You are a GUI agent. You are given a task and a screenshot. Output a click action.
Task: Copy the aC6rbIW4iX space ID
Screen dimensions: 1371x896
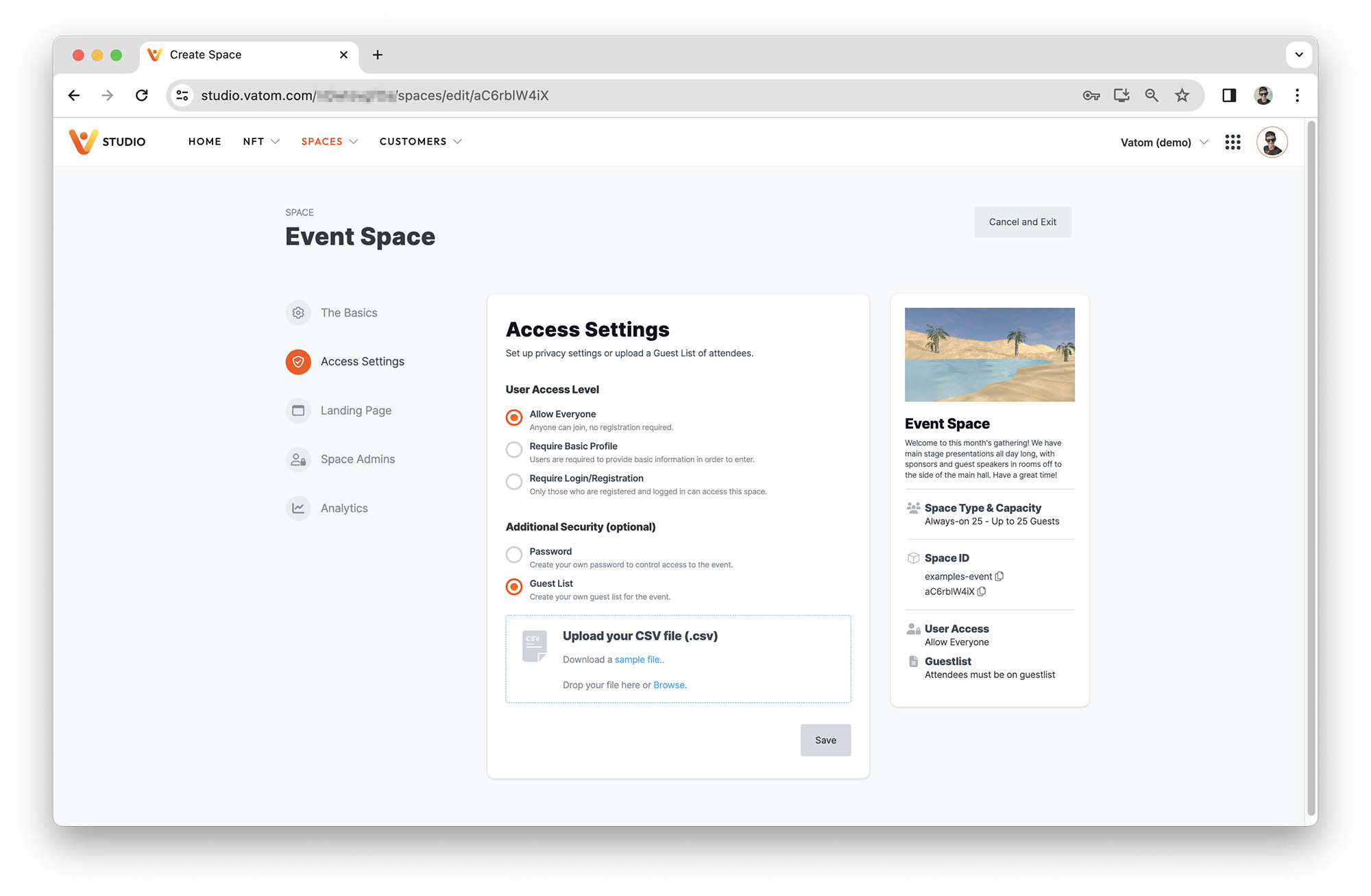[982, 592]
